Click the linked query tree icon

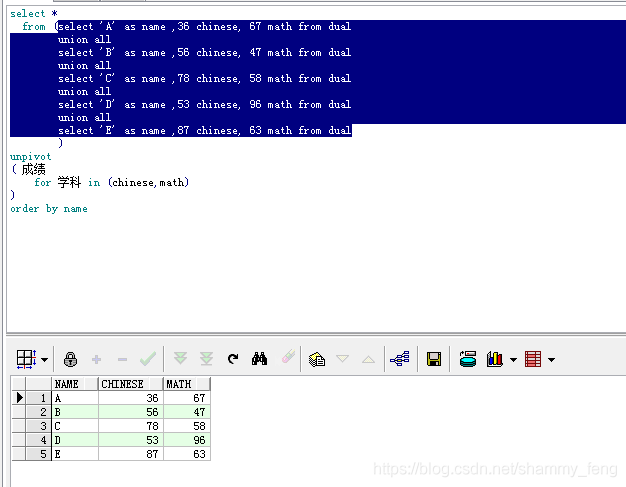pyautogui.click(x=400, y=358)
